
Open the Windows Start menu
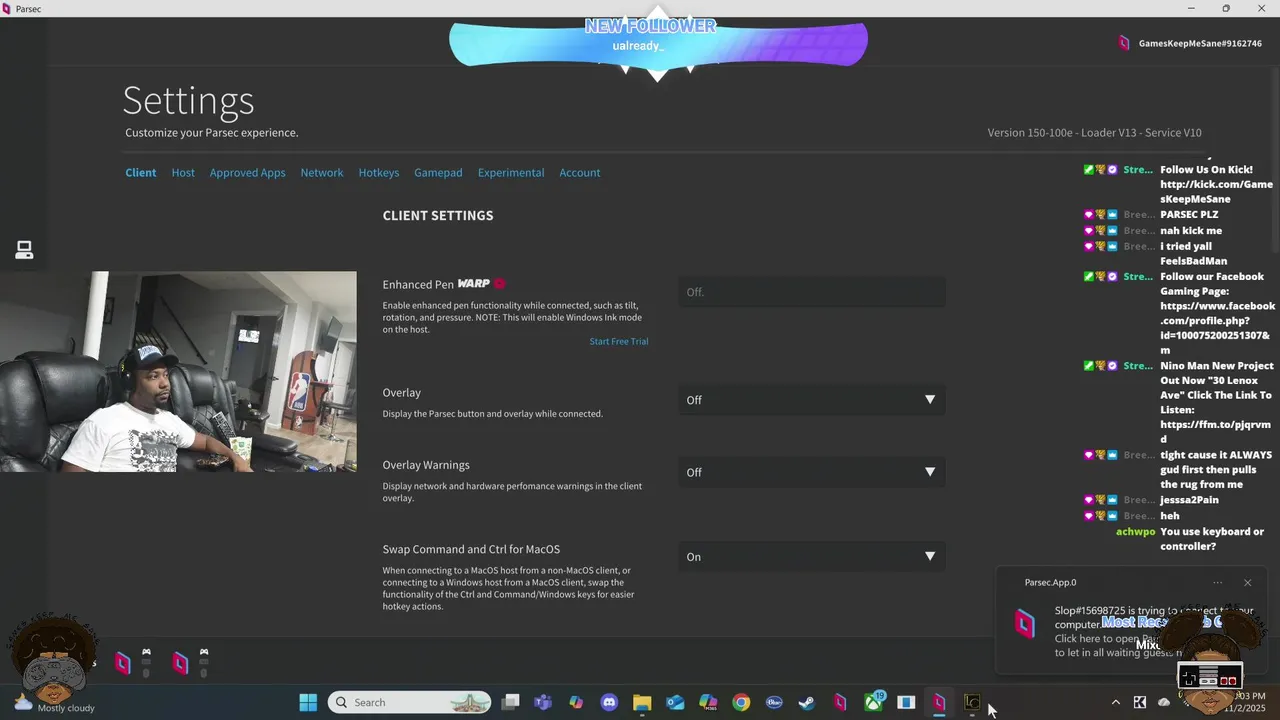coord(308,702)
